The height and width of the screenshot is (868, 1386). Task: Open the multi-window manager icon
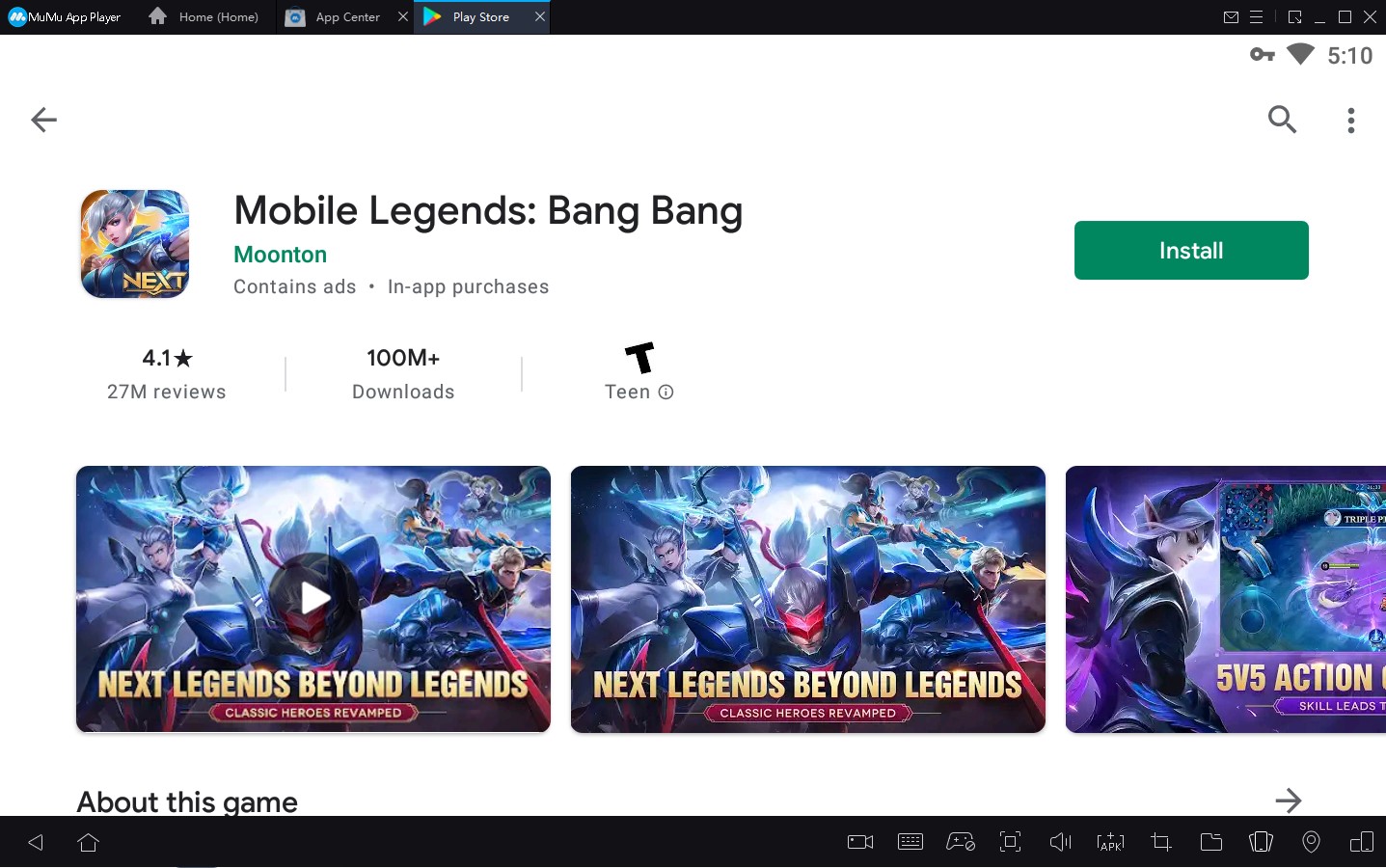coord(1362,842)
